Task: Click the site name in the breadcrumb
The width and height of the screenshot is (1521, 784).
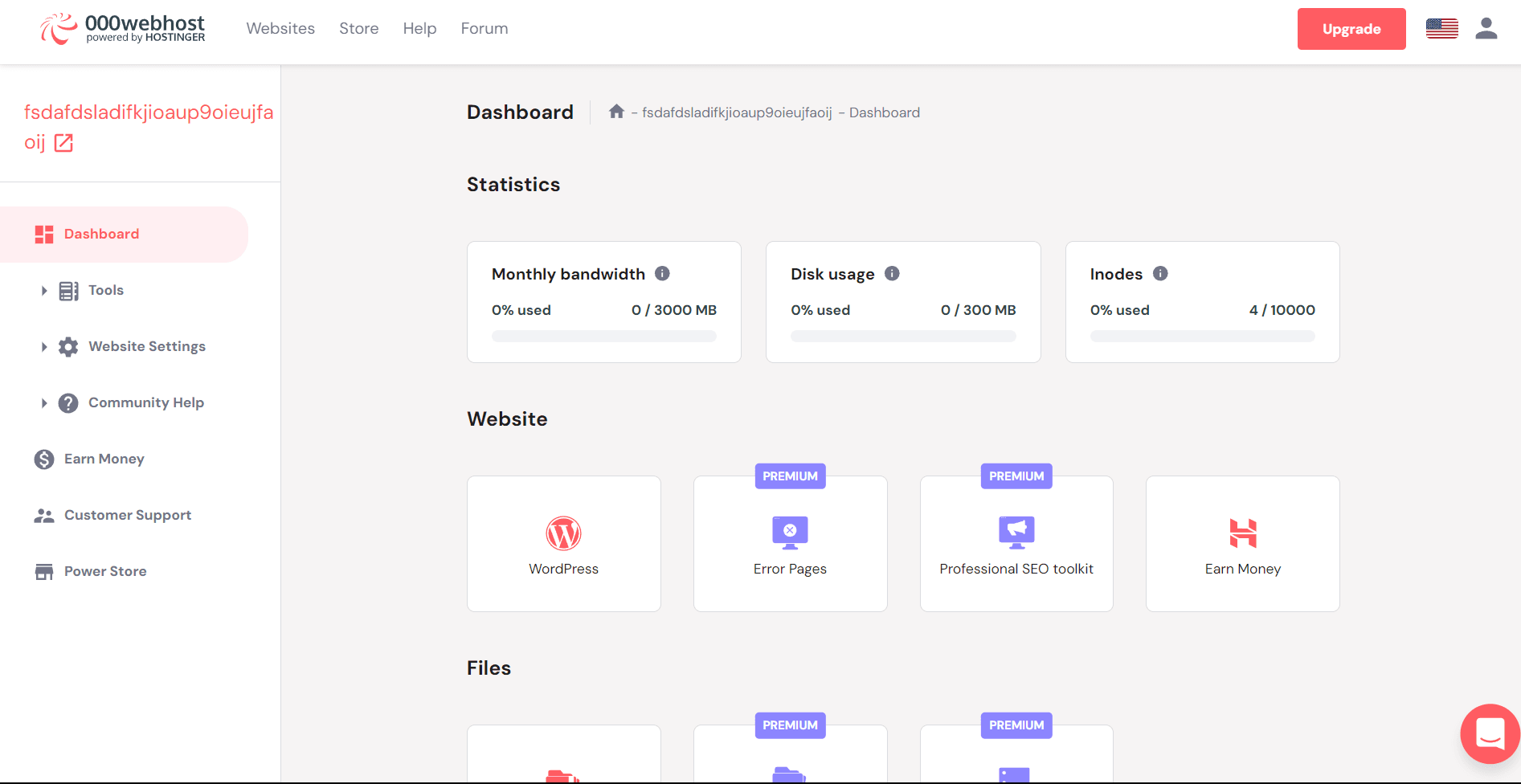Action: click(737, 112)
